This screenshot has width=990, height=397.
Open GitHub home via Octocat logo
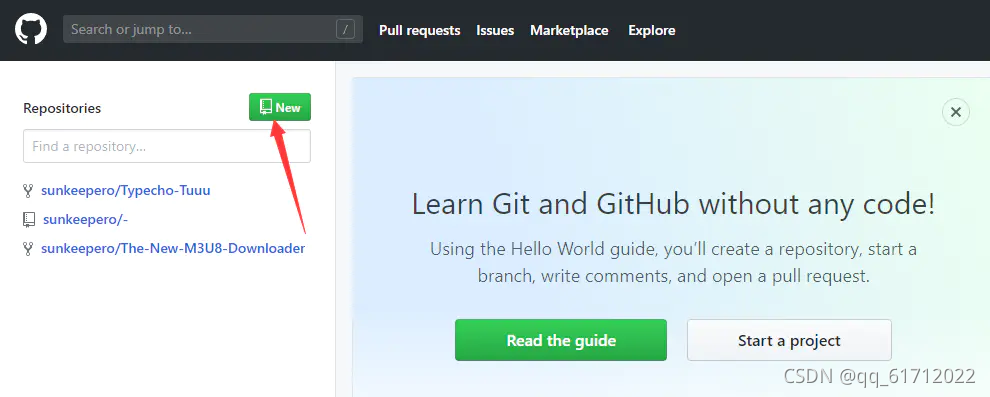pyautogui.click(x=31, y=30)
